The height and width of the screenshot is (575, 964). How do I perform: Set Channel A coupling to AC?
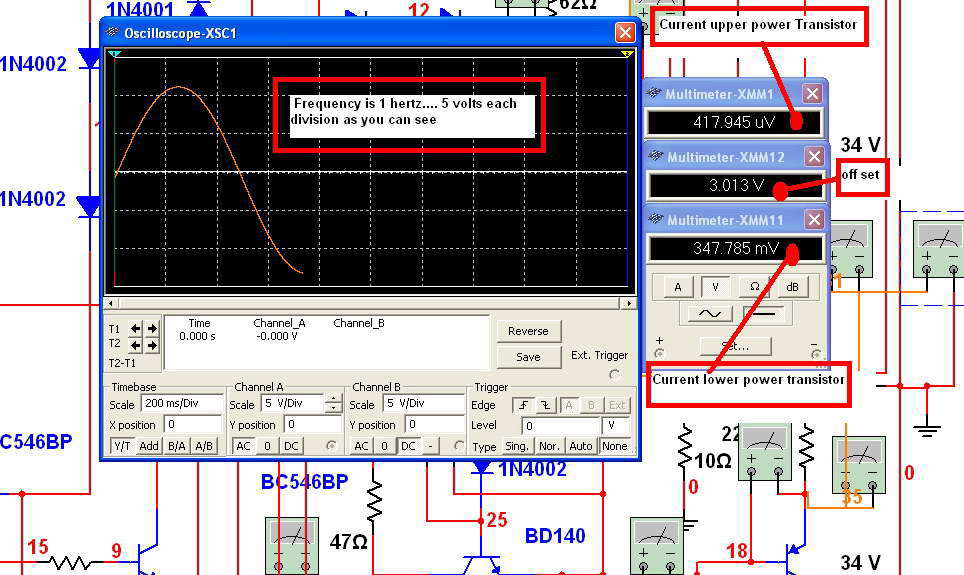point(243,446)
